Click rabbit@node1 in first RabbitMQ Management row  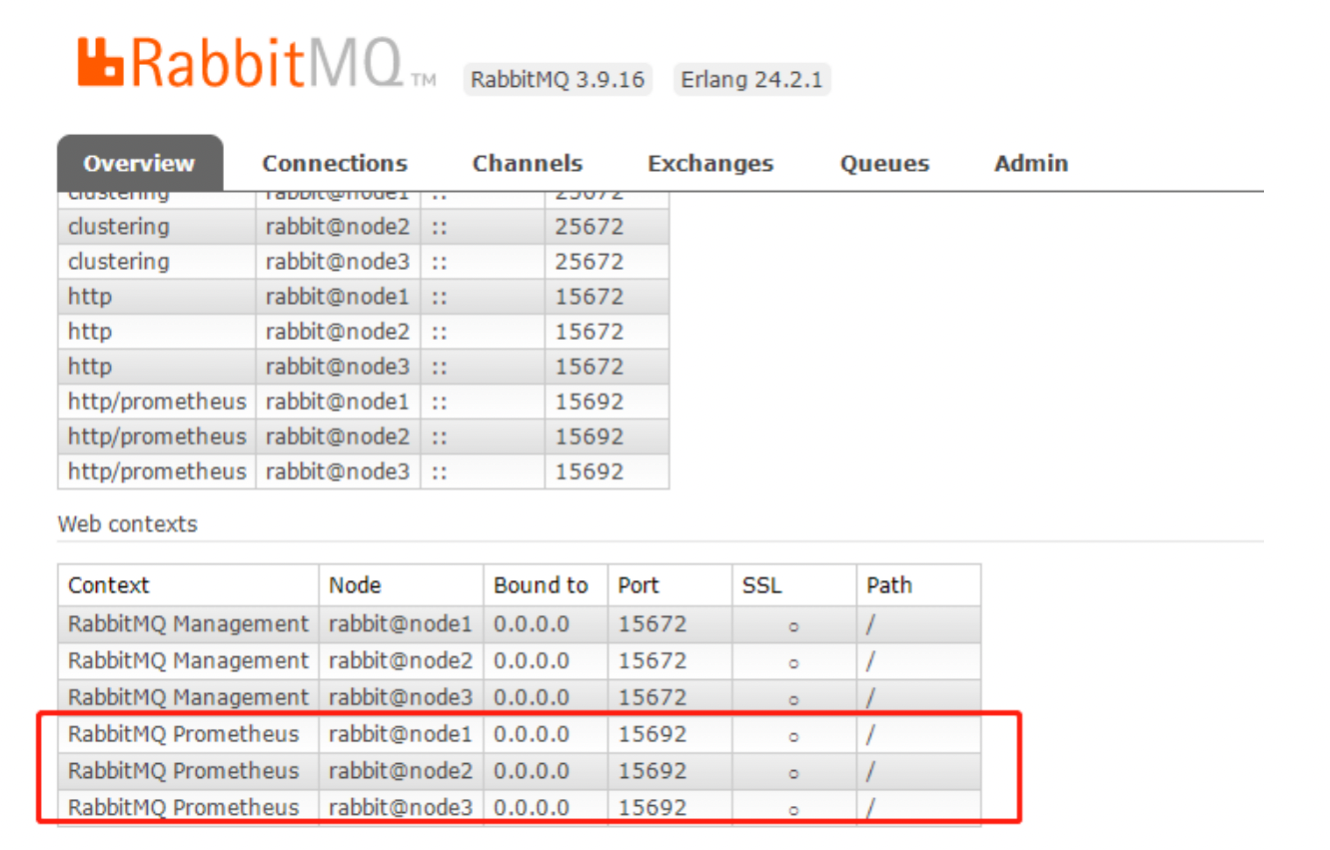pyautogui.click(x=400, y=624)
